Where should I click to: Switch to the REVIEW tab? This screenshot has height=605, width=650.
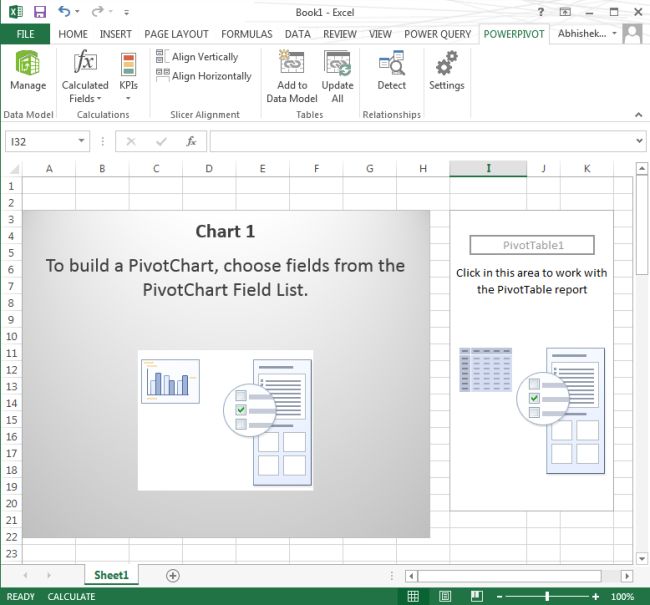click(340, 34)
